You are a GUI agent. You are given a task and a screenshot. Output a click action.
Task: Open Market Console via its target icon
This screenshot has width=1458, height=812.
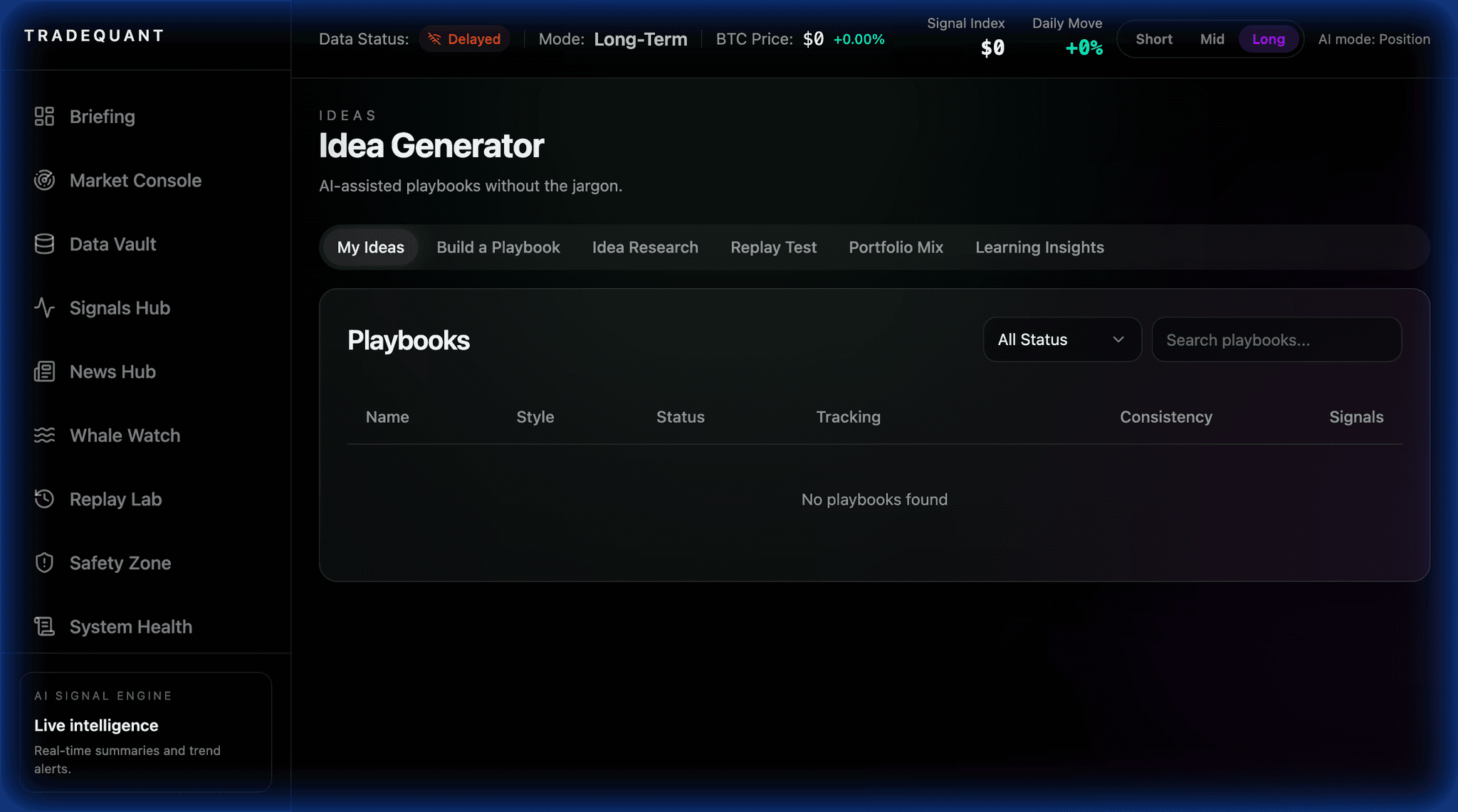44,180
